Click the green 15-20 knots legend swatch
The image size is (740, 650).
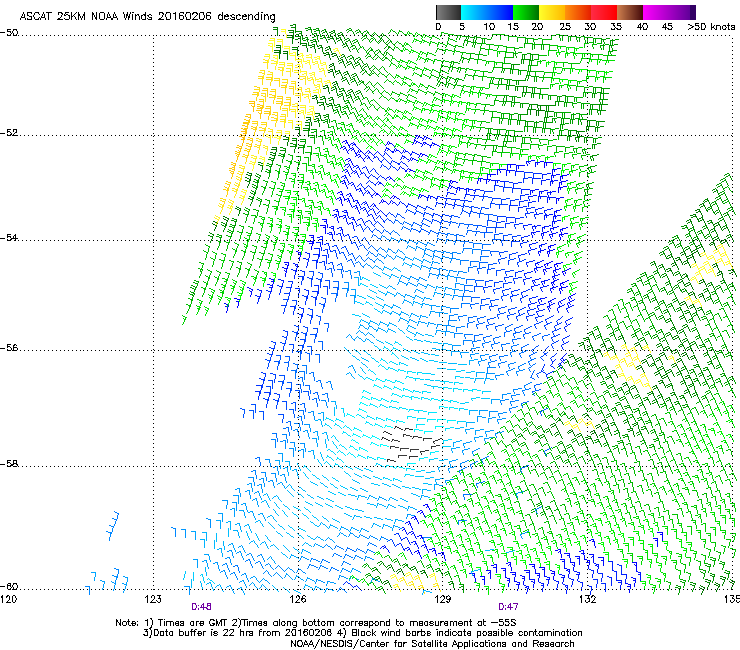pos(526,12)
